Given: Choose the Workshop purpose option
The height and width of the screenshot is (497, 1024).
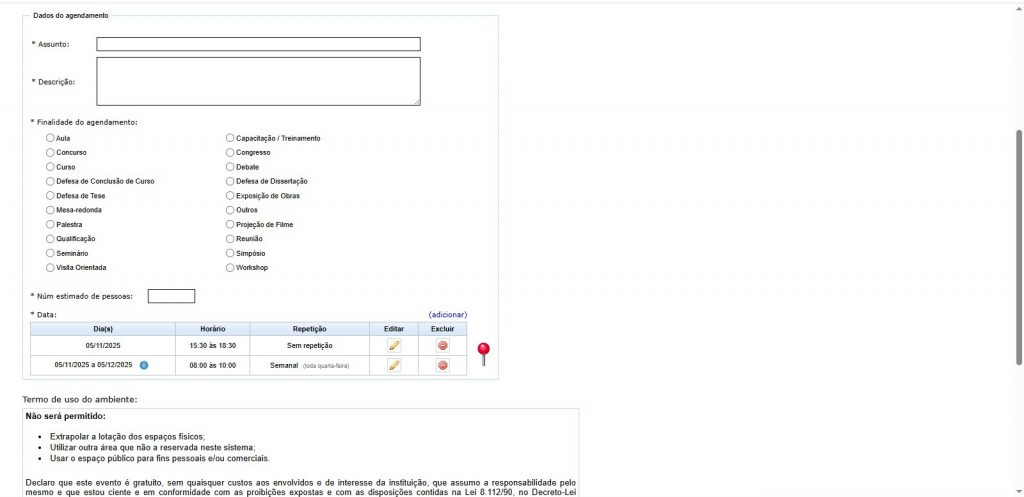Looking at the screenshot, I should [x=230, y=268].
